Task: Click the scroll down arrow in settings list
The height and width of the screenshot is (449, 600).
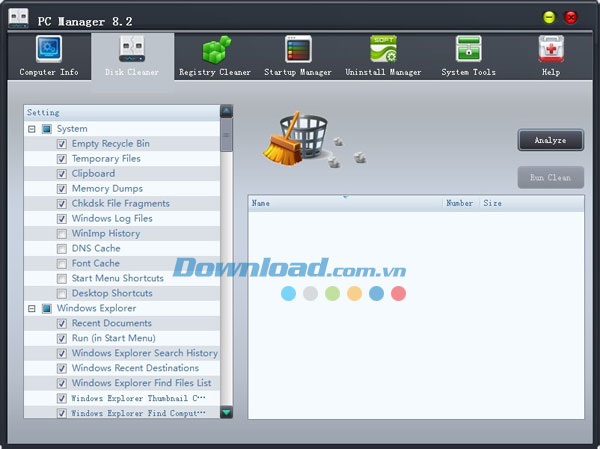Action: pos(226,411)
